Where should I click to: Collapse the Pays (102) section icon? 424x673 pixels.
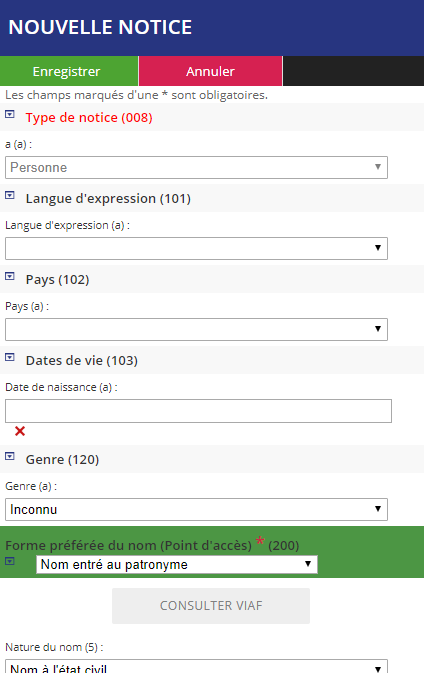[9, 276]
